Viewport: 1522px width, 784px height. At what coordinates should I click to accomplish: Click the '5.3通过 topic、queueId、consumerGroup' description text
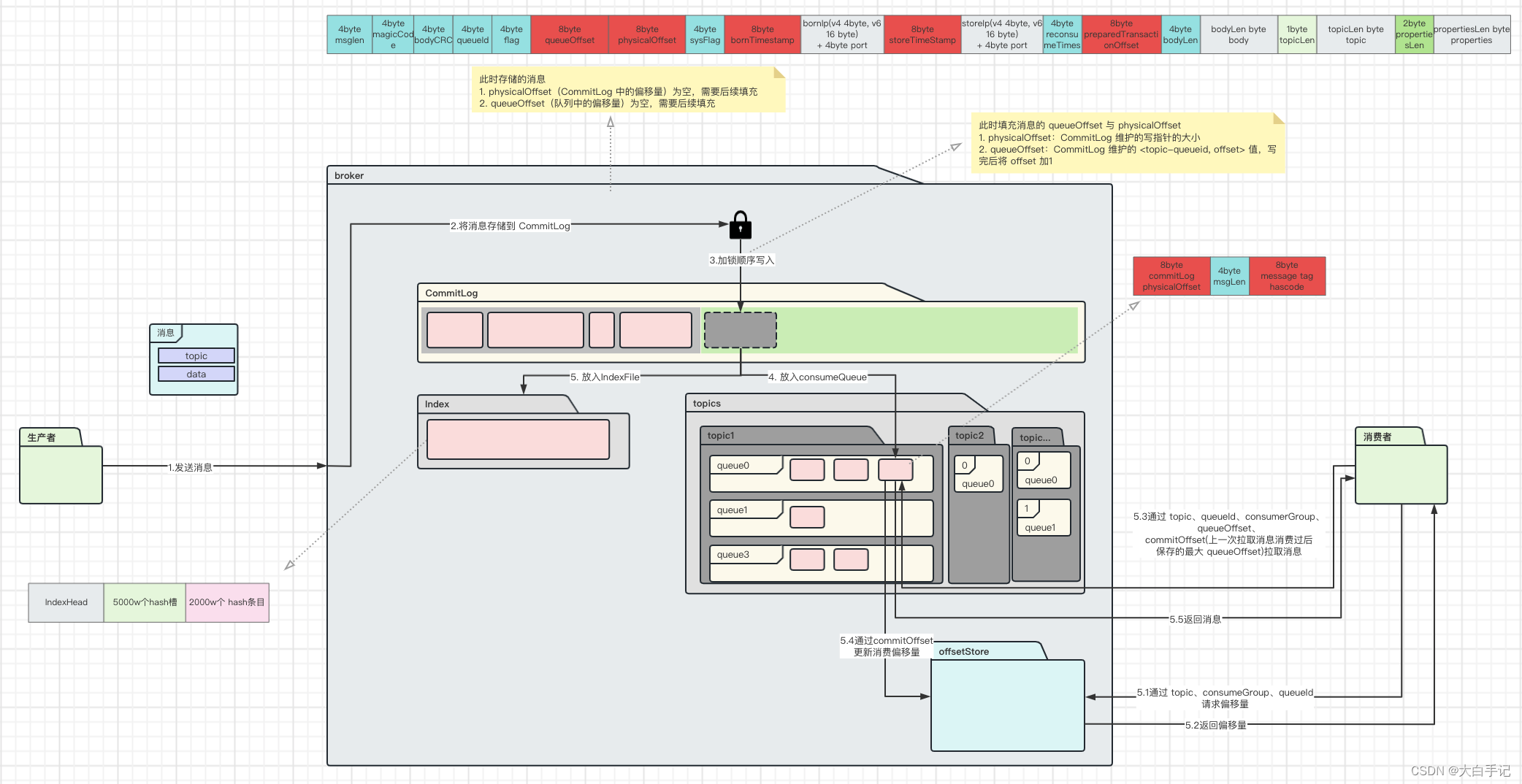tap(1228, 534)
